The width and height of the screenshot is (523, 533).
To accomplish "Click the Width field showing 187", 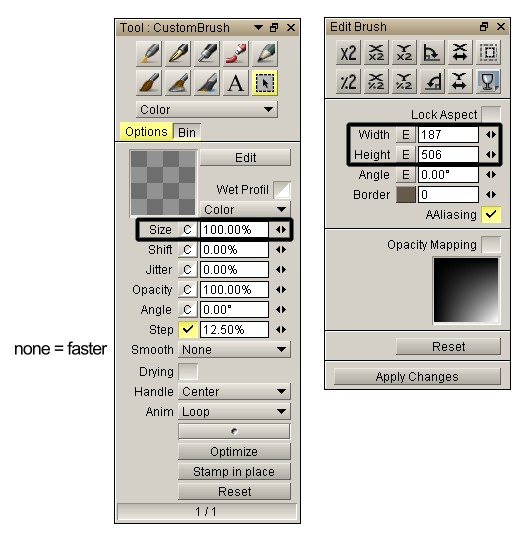I will [448, 135].
